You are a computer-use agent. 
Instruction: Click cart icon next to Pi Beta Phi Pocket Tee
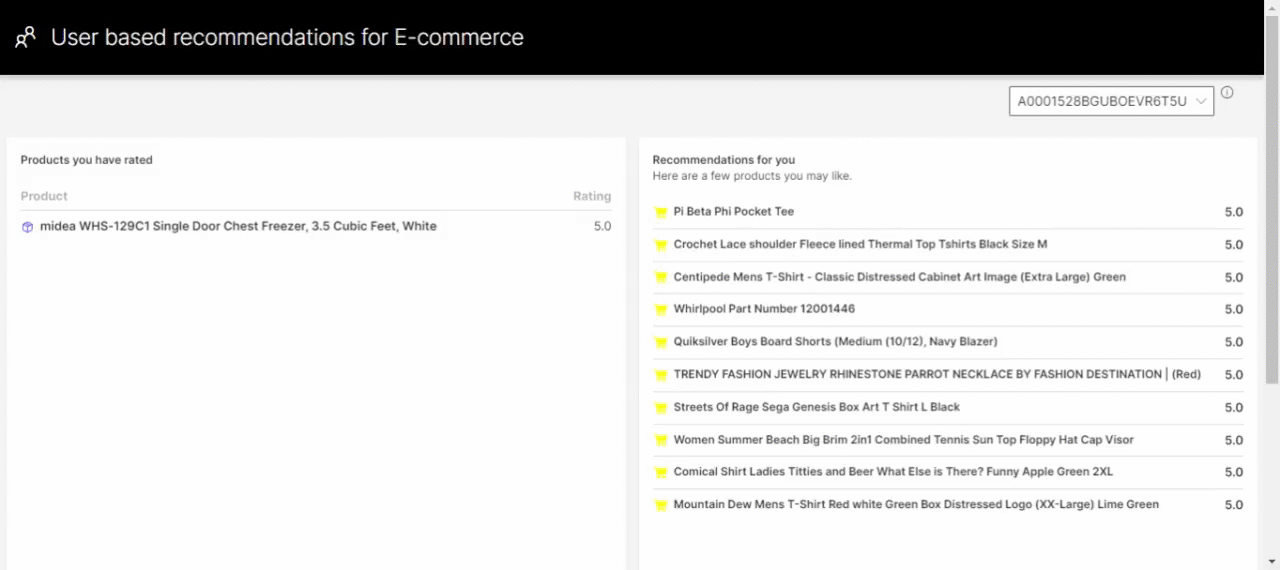click(660, 212)
